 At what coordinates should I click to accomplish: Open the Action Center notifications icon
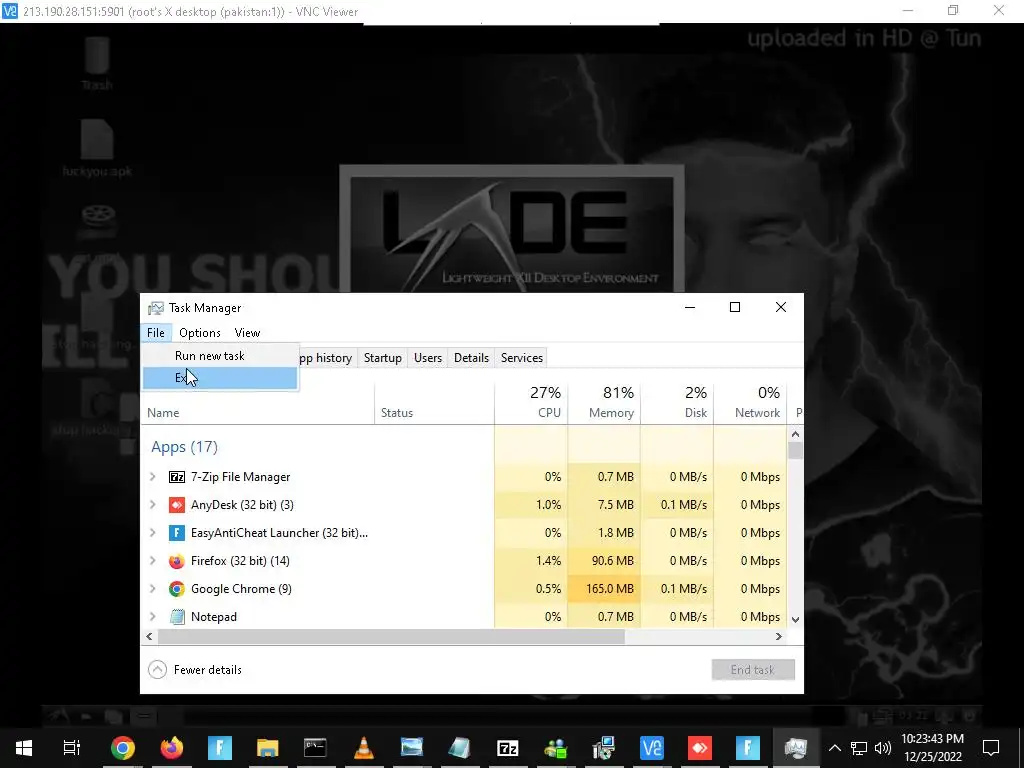(x=991, y=748)
